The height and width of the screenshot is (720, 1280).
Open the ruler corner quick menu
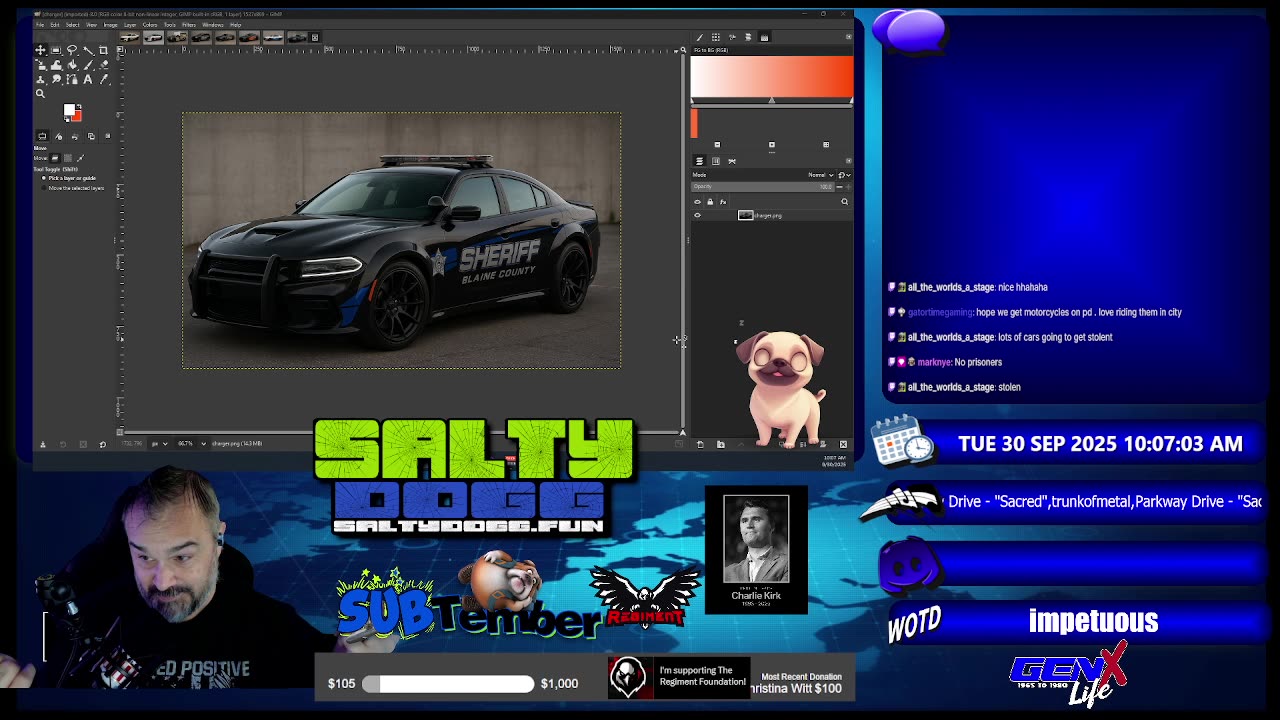[120, 49]
